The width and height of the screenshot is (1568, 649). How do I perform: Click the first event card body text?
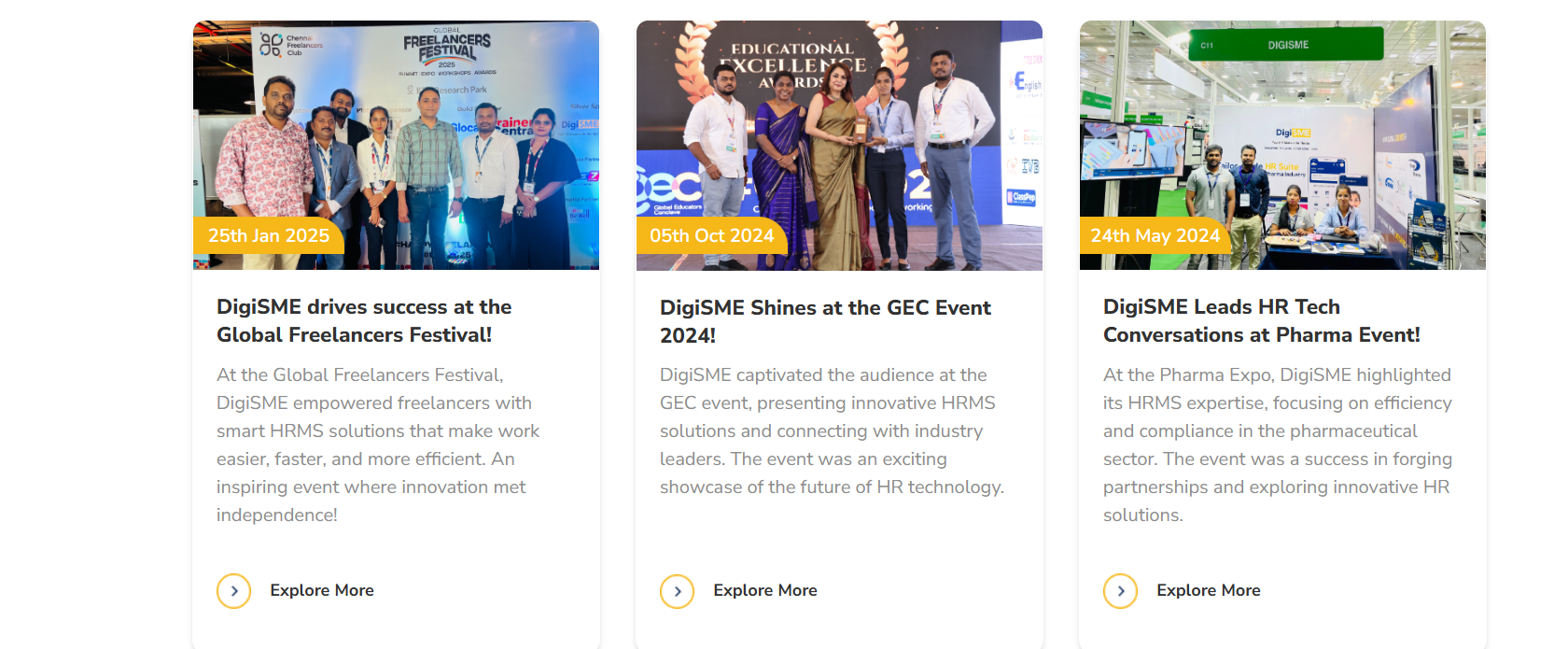(x=377, y=444)
